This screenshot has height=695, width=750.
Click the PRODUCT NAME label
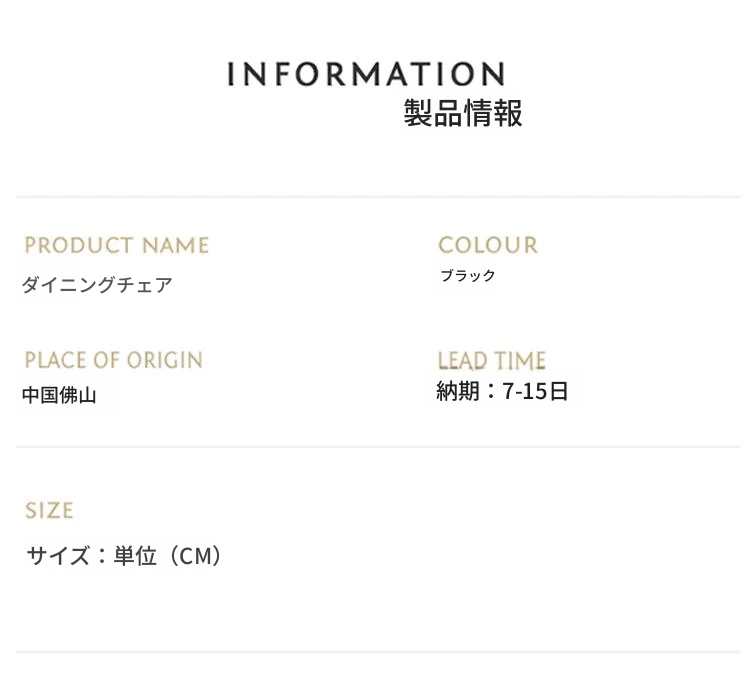click(117, 245)
